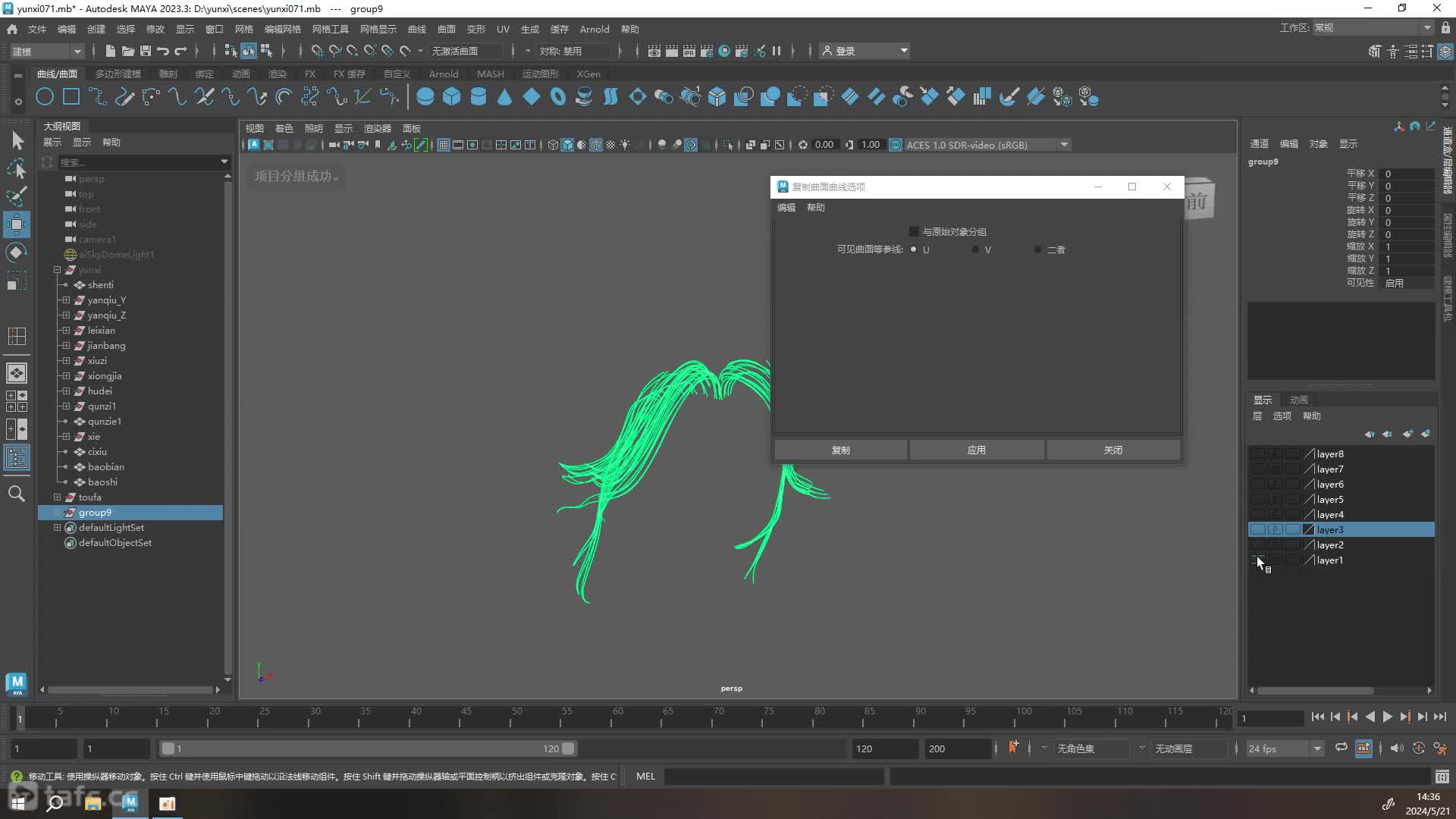Click the 关闭 button
Viewport: 1456px width, 819px height.
(1113, 450)
